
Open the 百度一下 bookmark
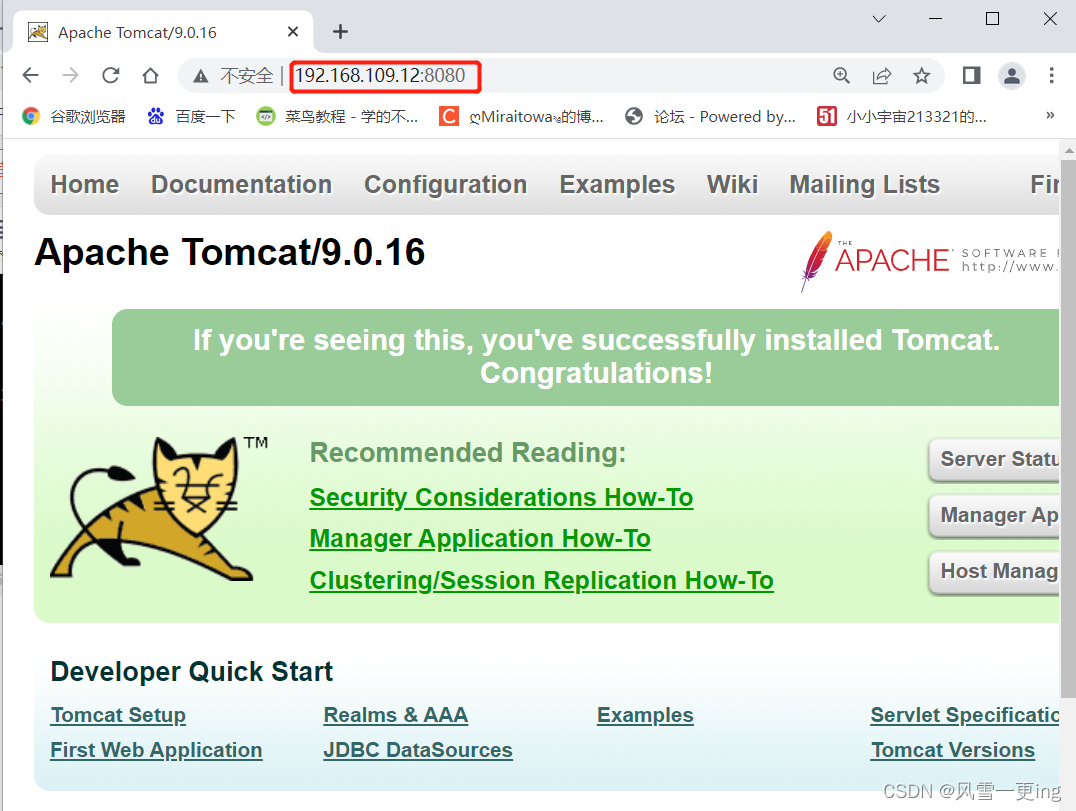pos(191,117)
